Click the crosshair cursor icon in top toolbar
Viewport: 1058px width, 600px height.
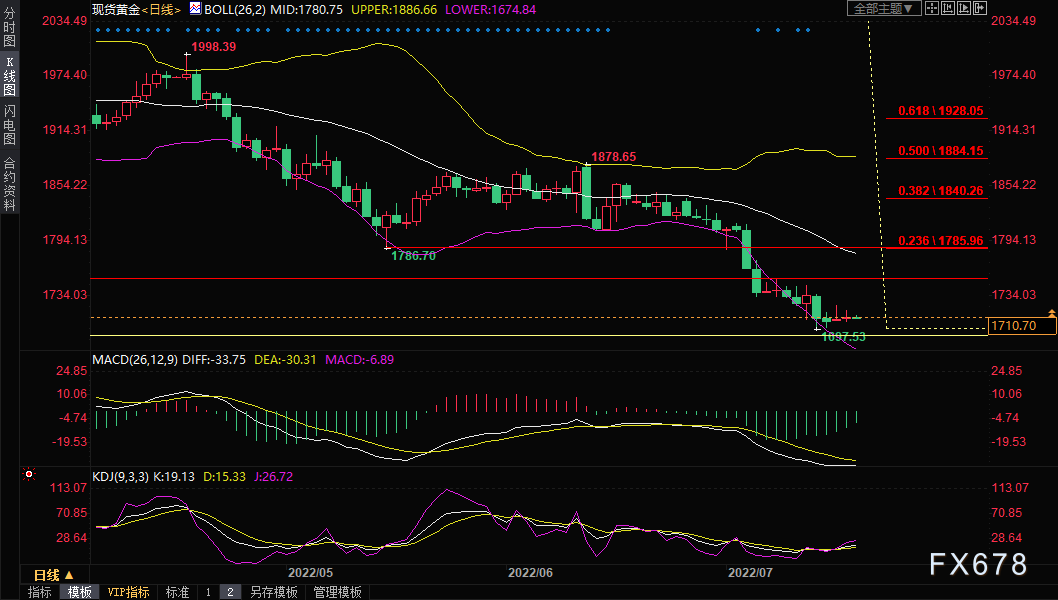[x=932, y=8]
